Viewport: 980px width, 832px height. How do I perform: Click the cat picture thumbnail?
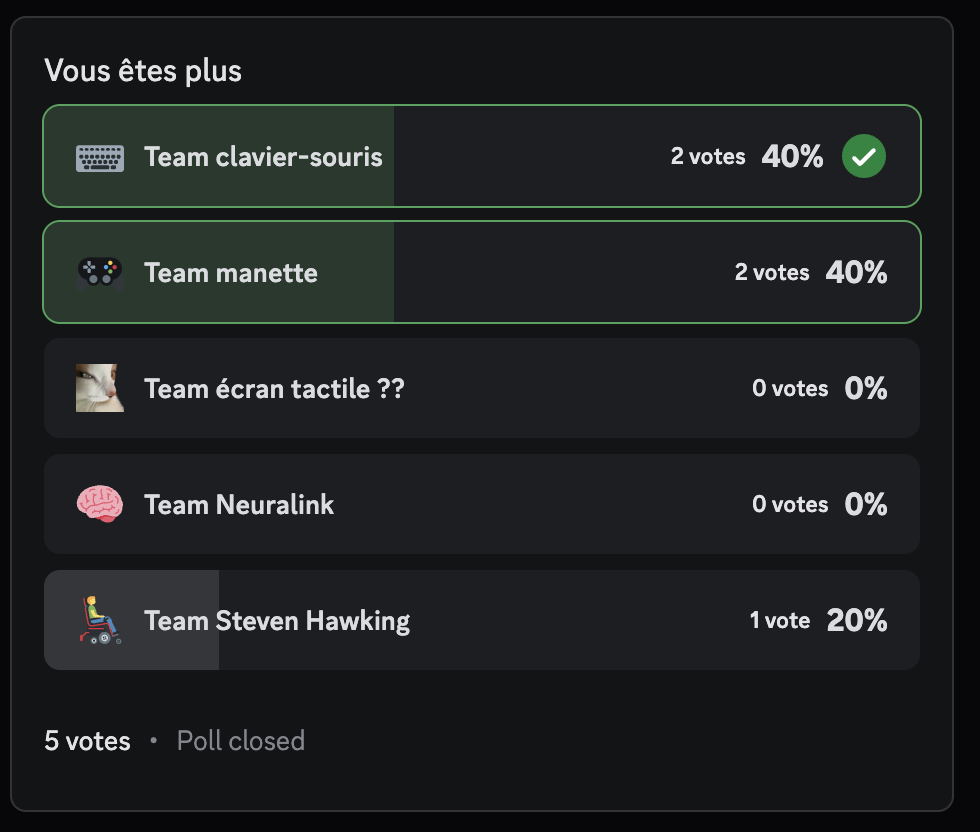coord(100,388)
